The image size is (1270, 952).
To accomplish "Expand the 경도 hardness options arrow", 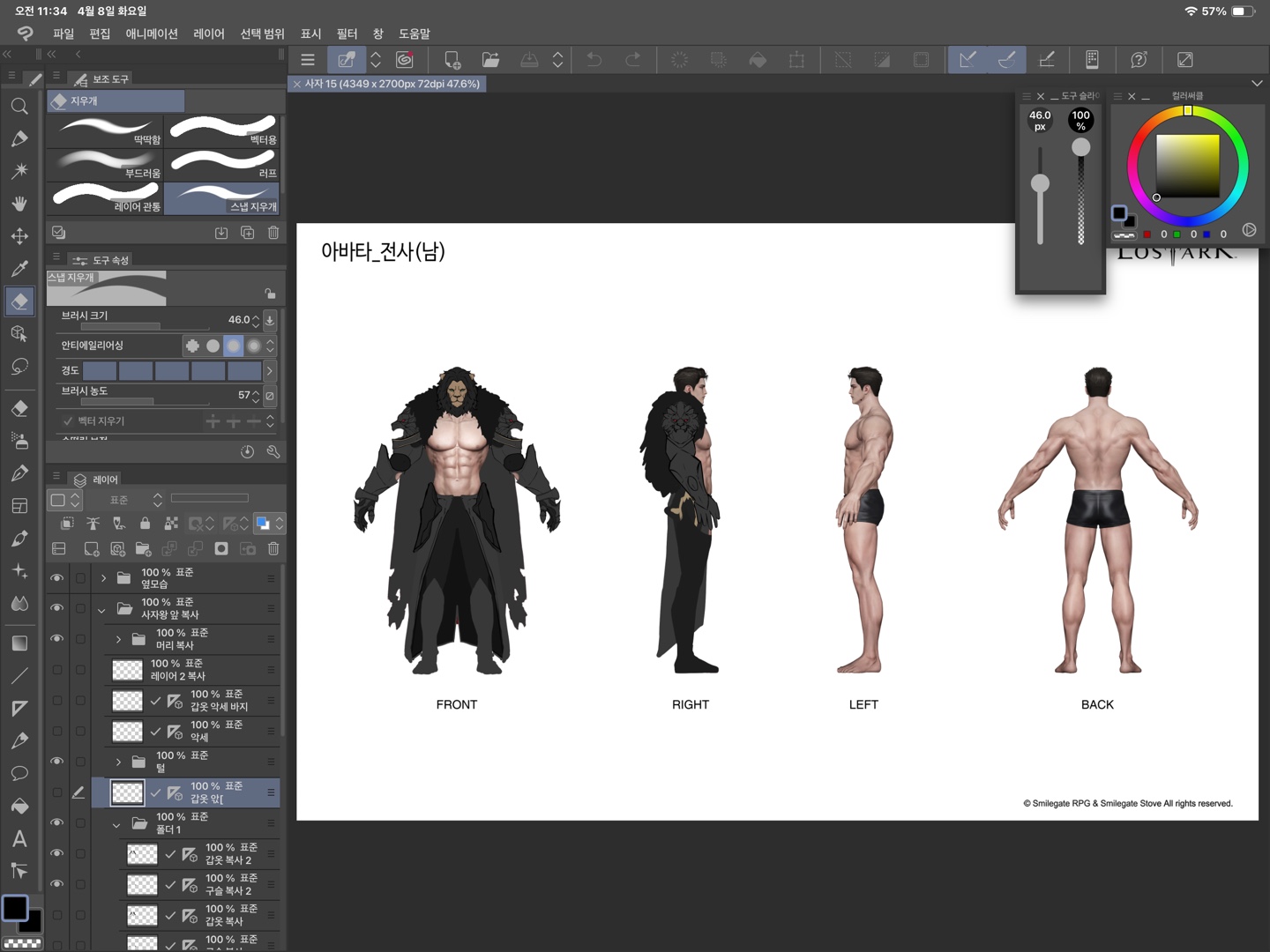I will (270, 370).
